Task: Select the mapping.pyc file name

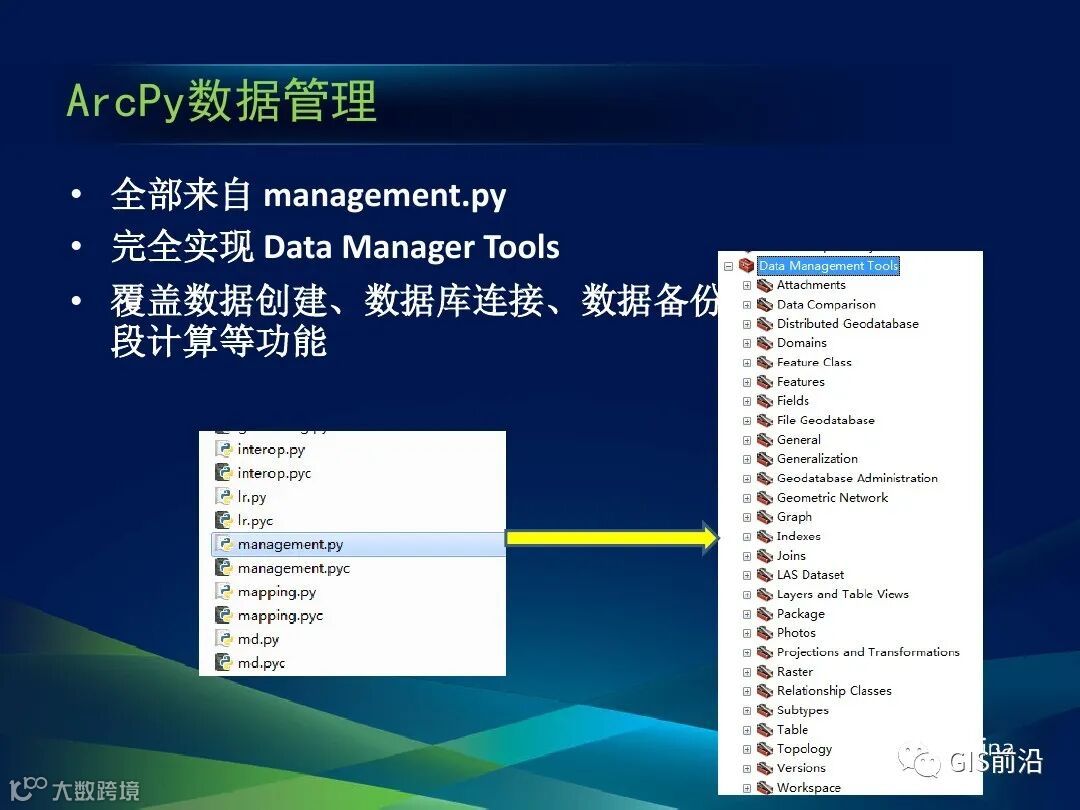Action: 280,616
